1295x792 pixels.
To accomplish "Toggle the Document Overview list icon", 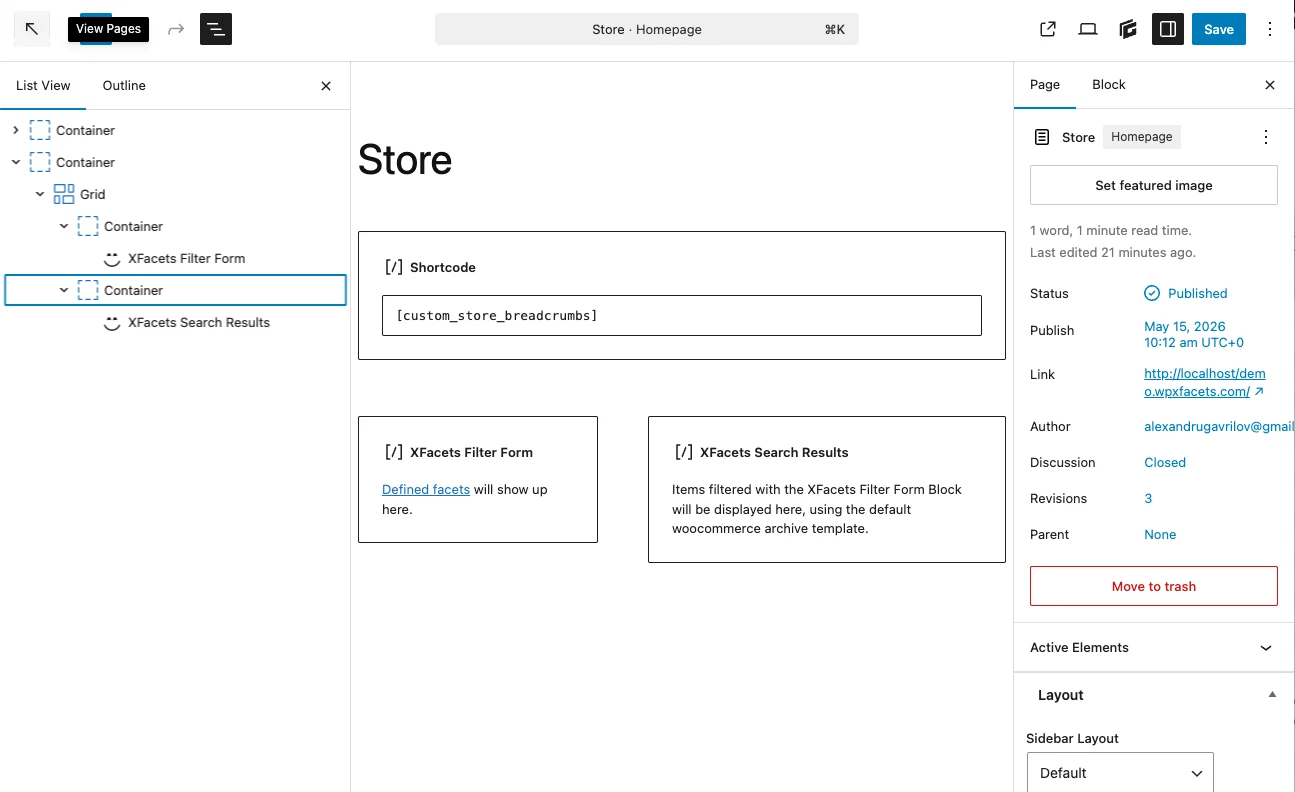I will (216, 29).
